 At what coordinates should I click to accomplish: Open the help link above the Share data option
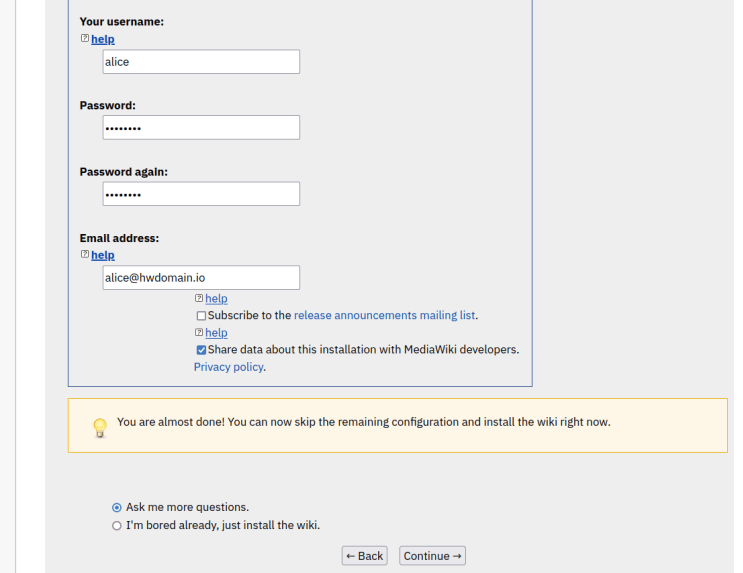click(216, 332)
